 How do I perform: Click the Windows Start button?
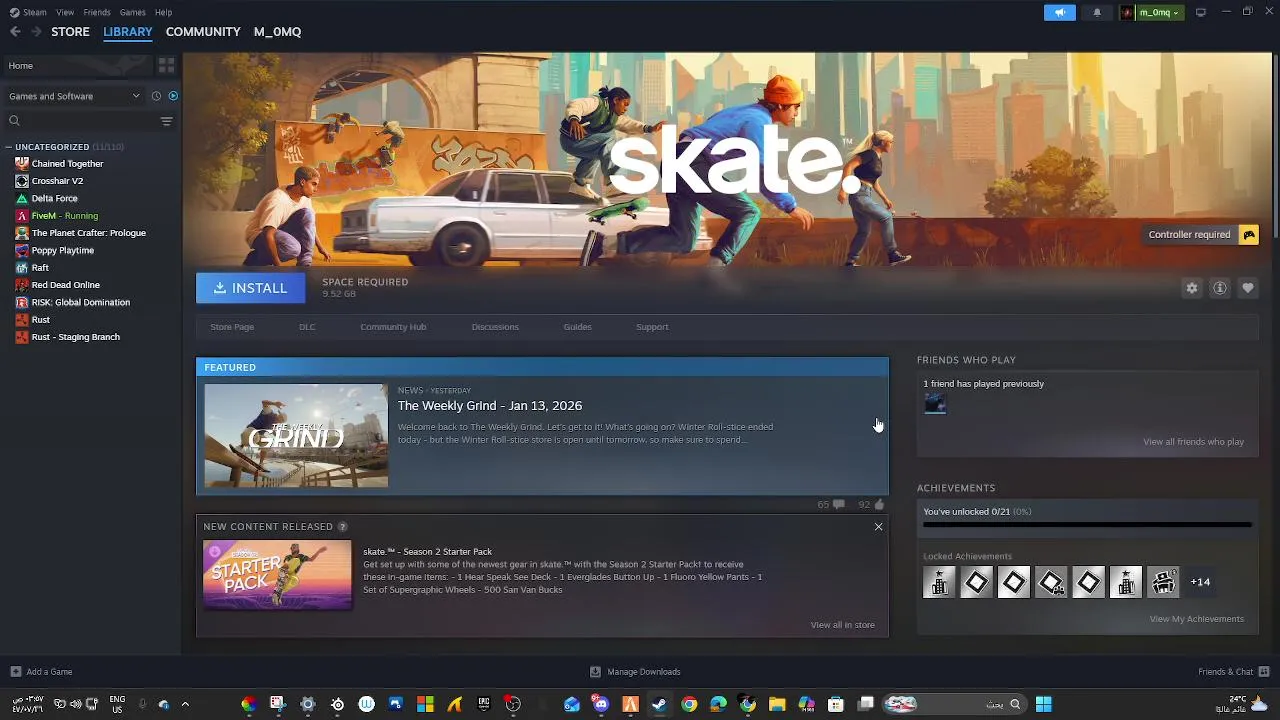pos(1043,704)
